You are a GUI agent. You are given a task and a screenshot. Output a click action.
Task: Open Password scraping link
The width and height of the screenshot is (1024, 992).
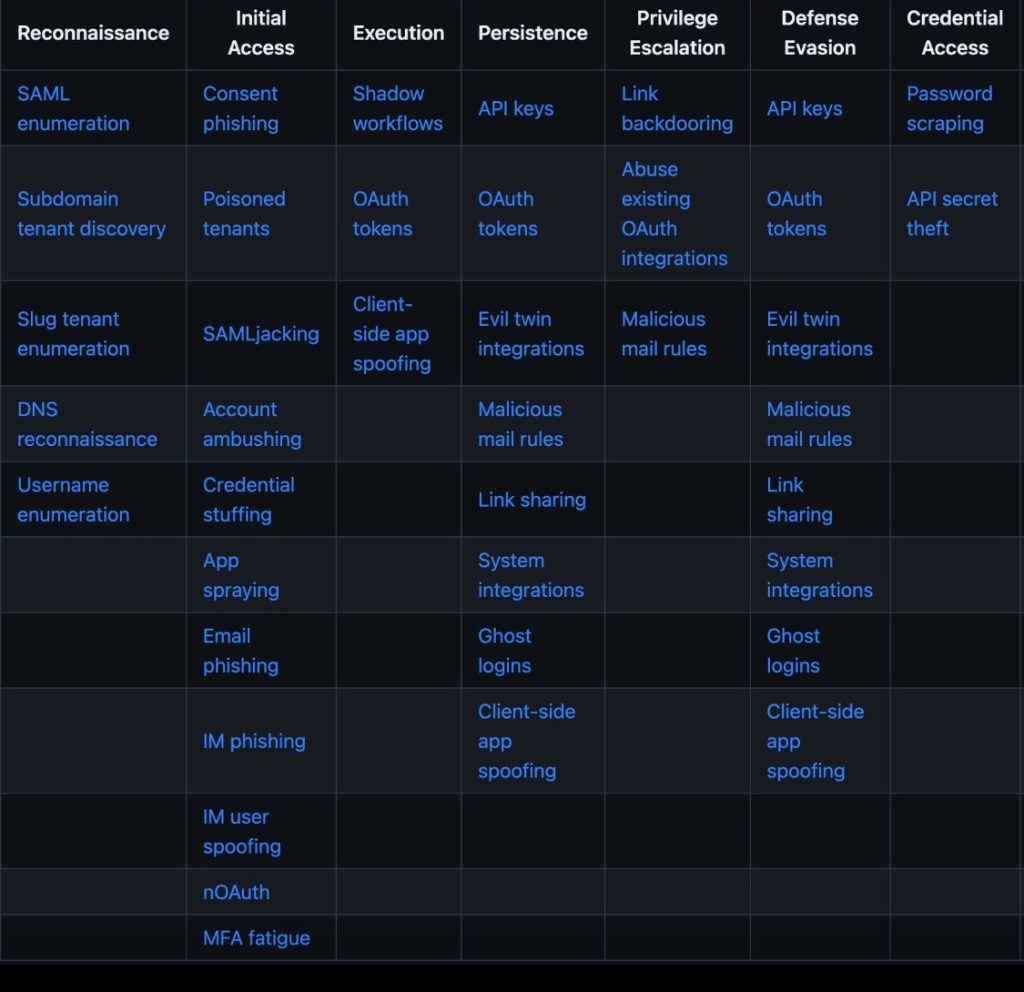950,108
